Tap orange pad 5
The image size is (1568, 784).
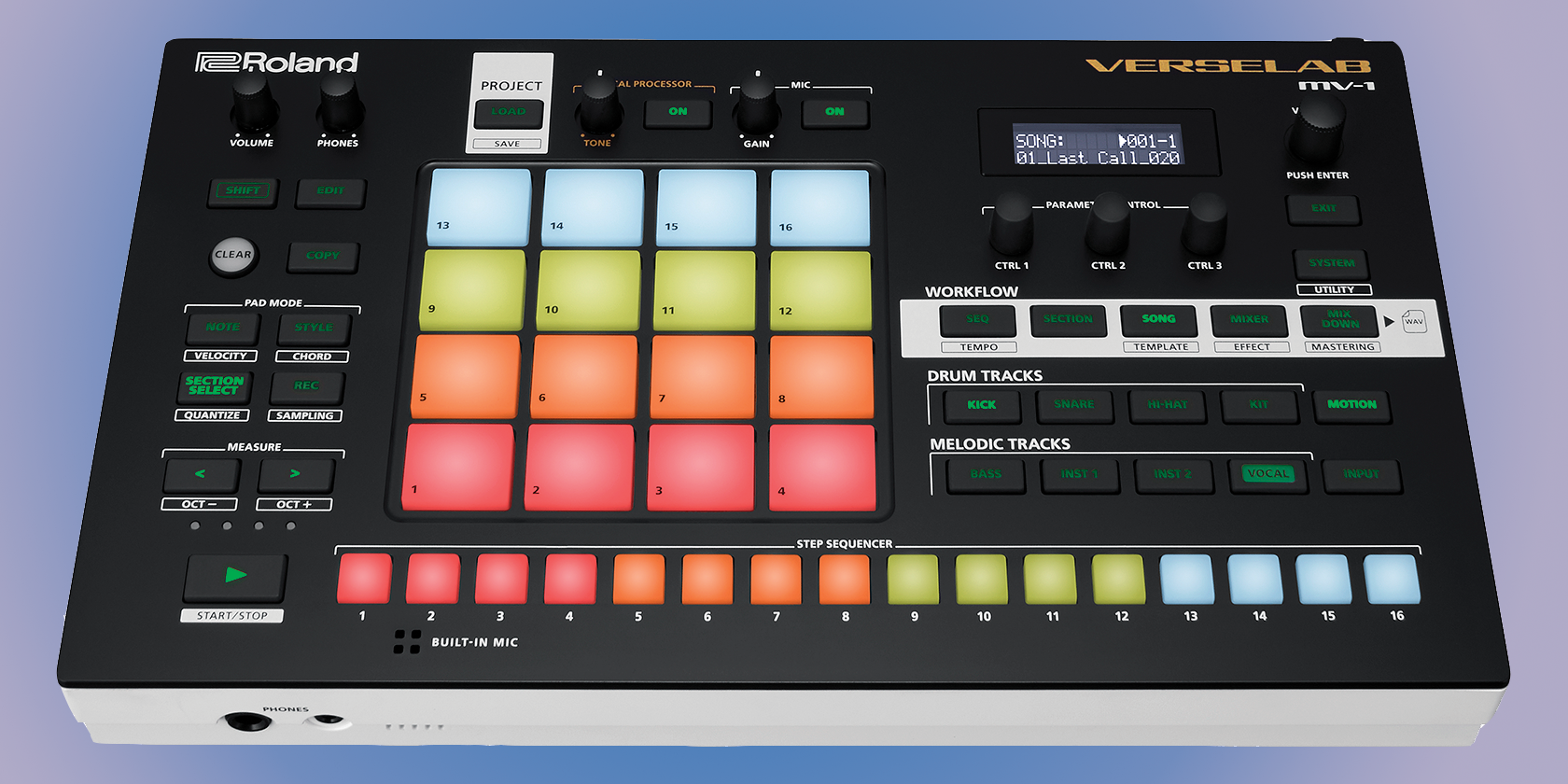coord(466,376)
